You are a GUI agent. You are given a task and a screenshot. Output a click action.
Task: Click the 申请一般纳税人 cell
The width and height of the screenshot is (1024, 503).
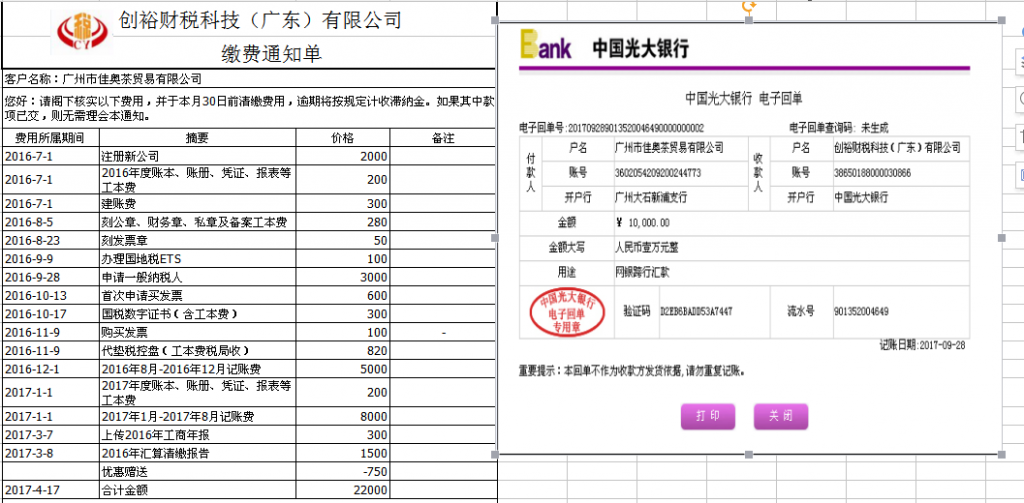(x=198, y=277)
